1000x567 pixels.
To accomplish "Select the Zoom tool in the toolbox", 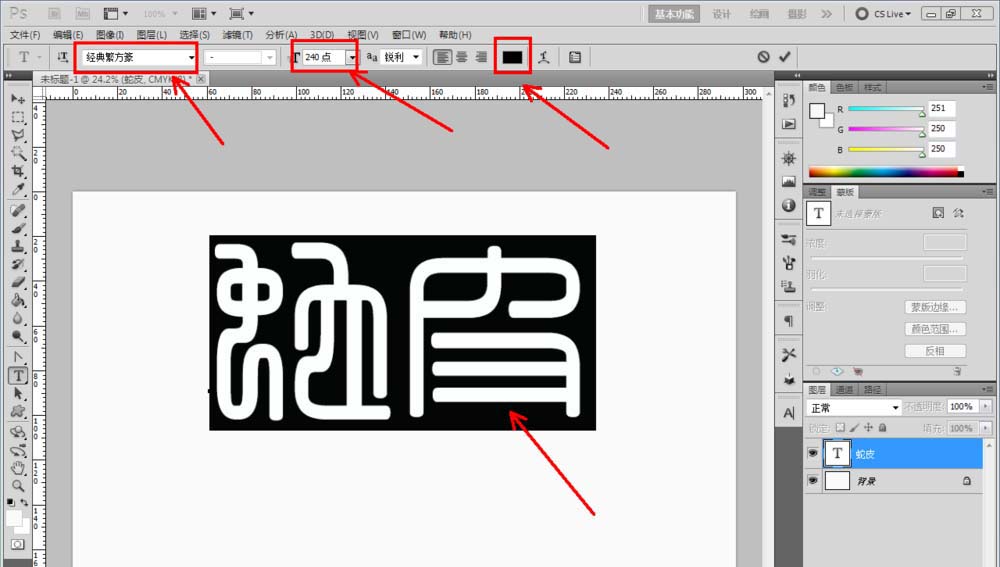I will coord(18,486).
